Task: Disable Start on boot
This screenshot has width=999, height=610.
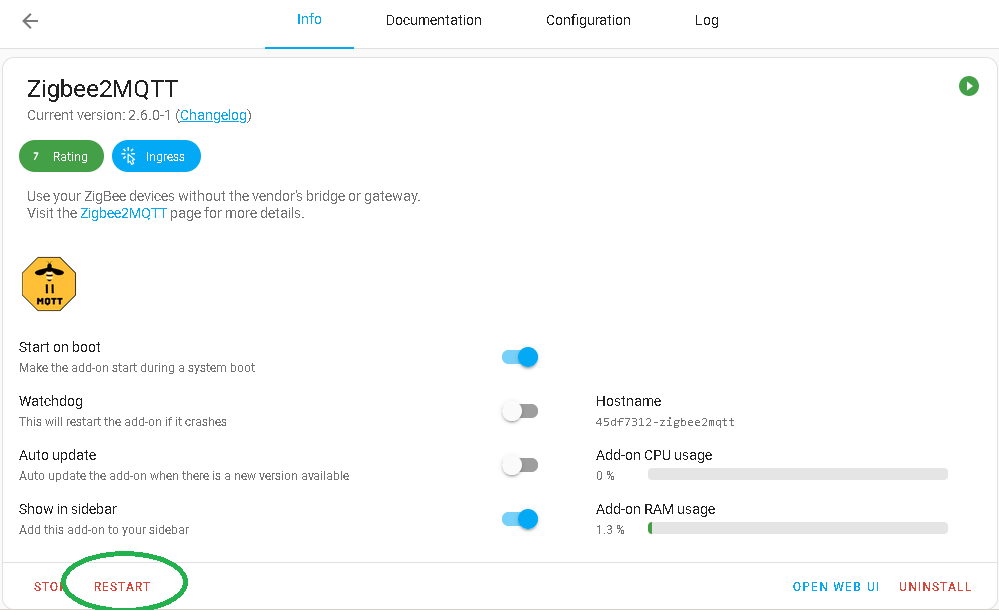Action: coord(519,357)
